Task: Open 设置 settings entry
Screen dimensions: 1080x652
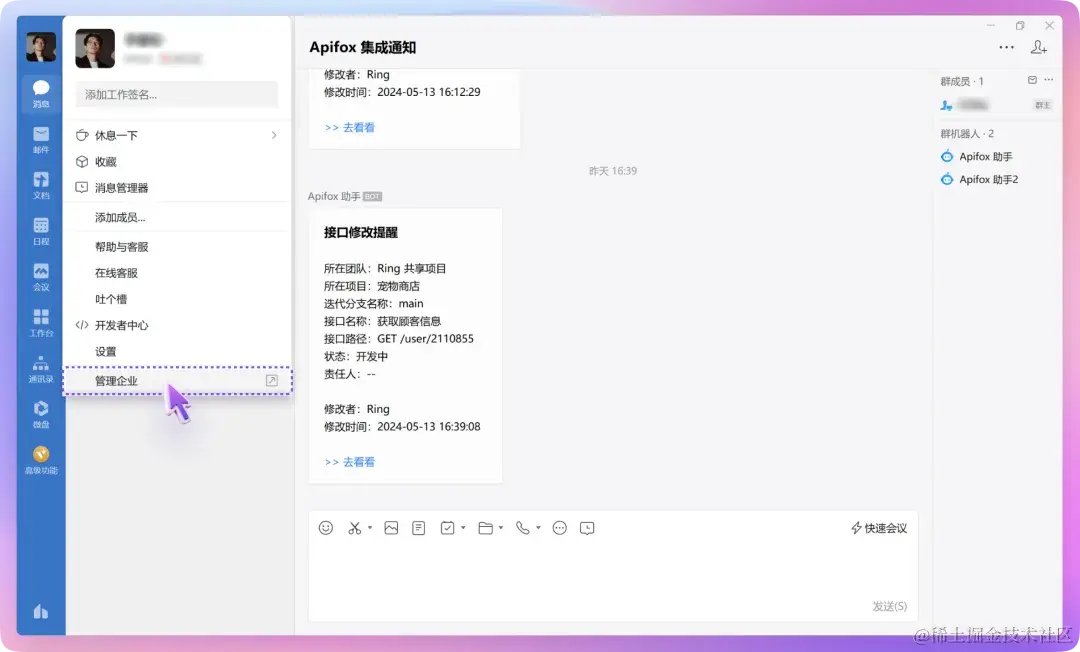Action: (x=177, y=351)
